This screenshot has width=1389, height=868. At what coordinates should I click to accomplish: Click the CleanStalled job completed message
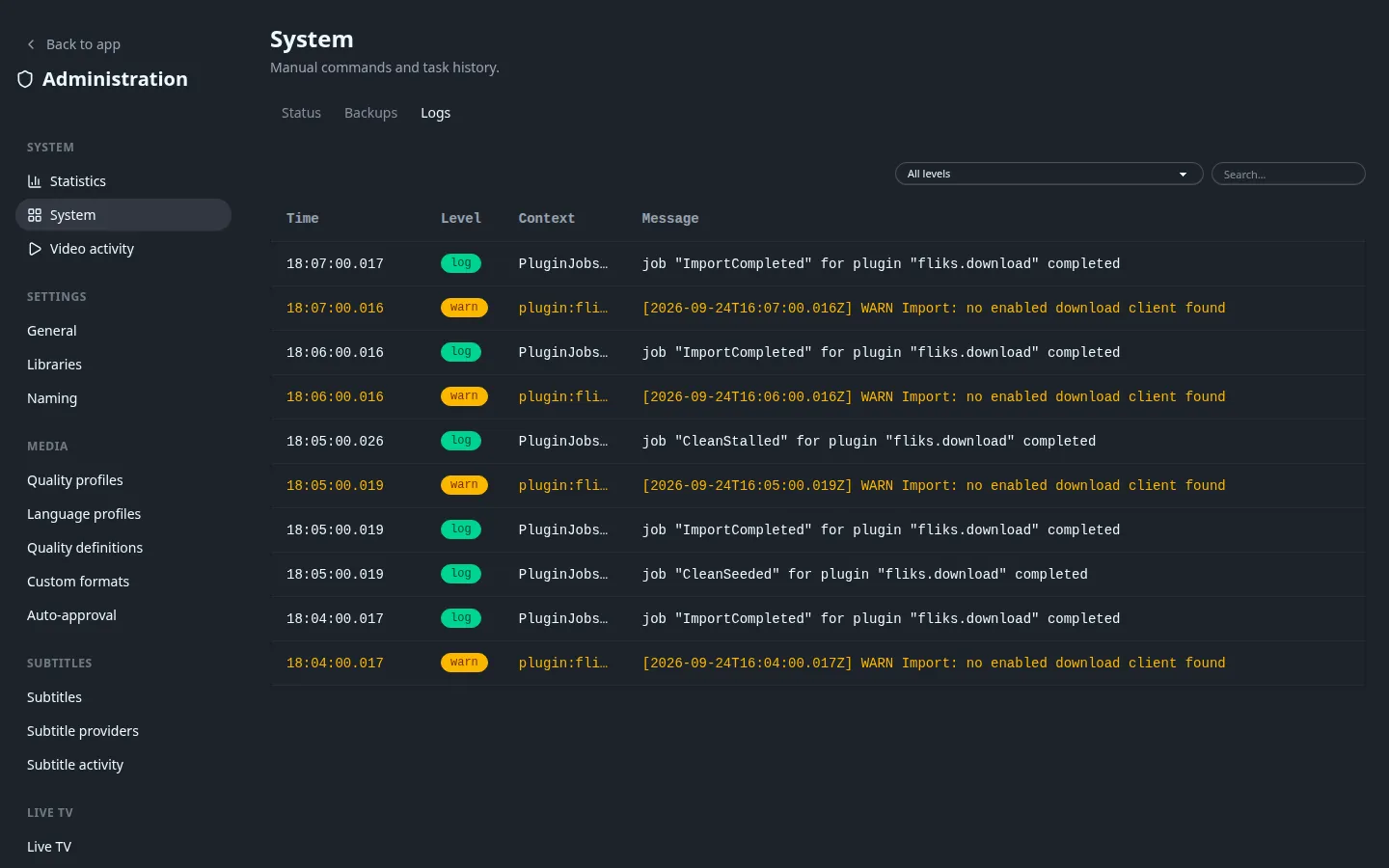(869, 441)
